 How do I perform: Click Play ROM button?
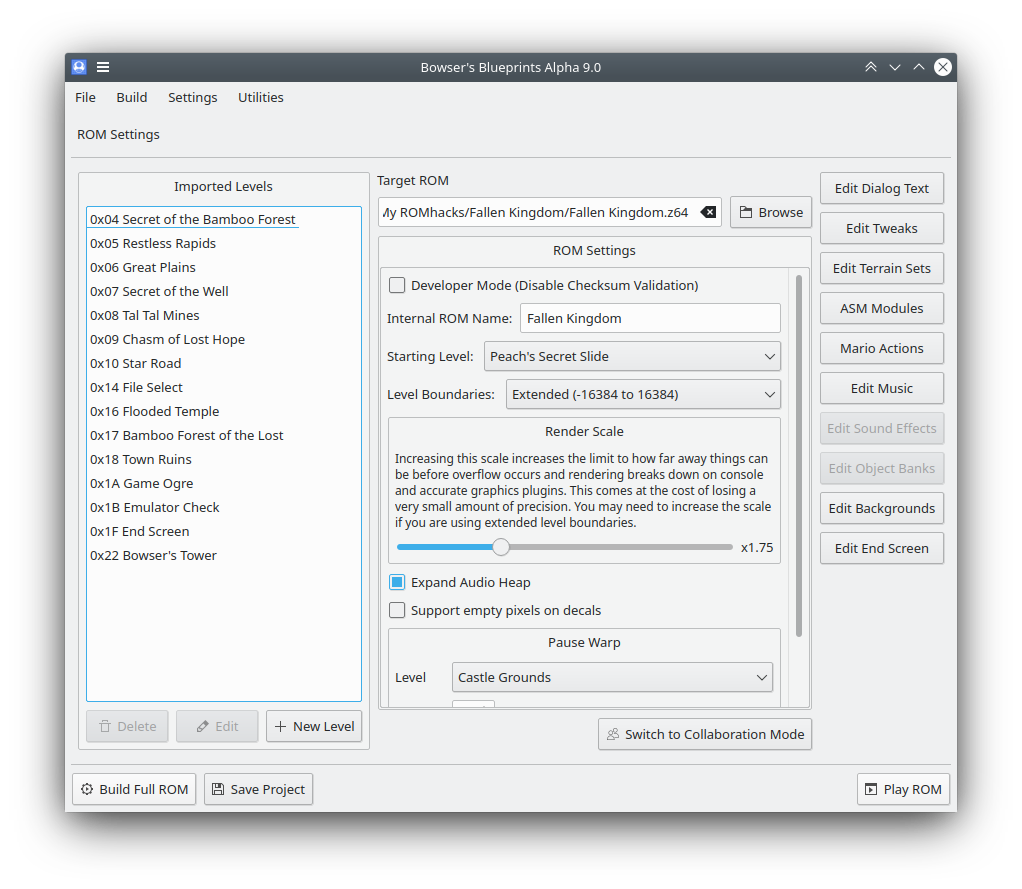tap(903, 789)
